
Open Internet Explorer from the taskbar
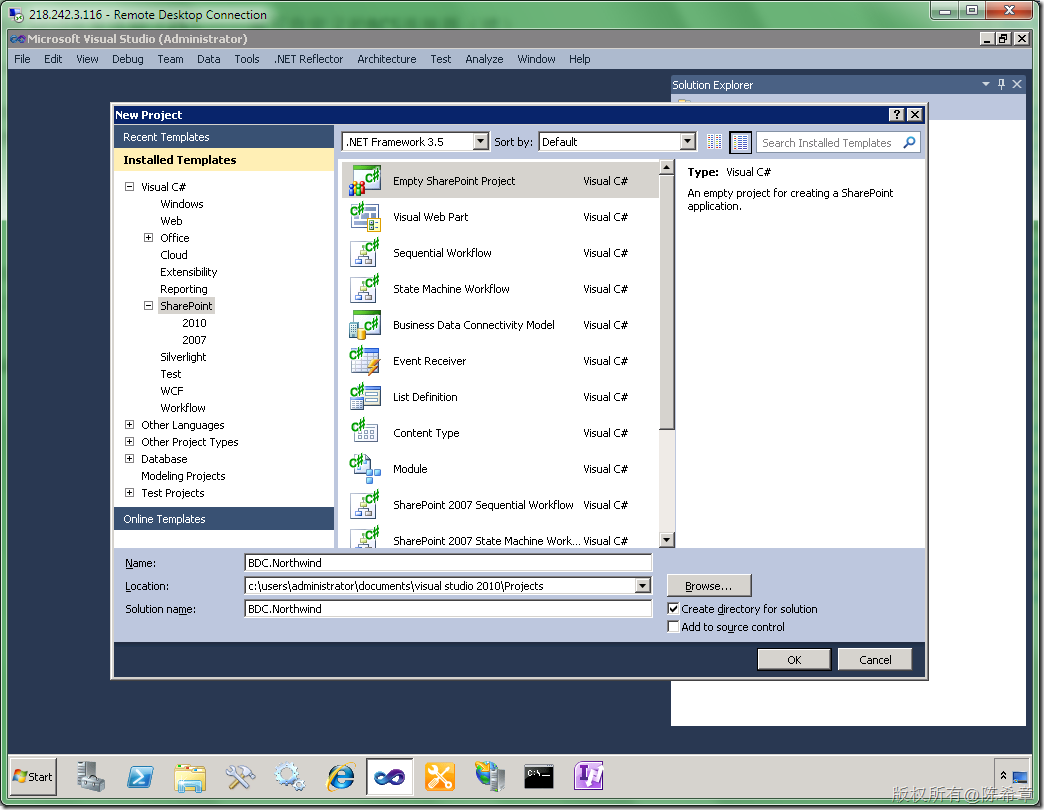(340, 776)
